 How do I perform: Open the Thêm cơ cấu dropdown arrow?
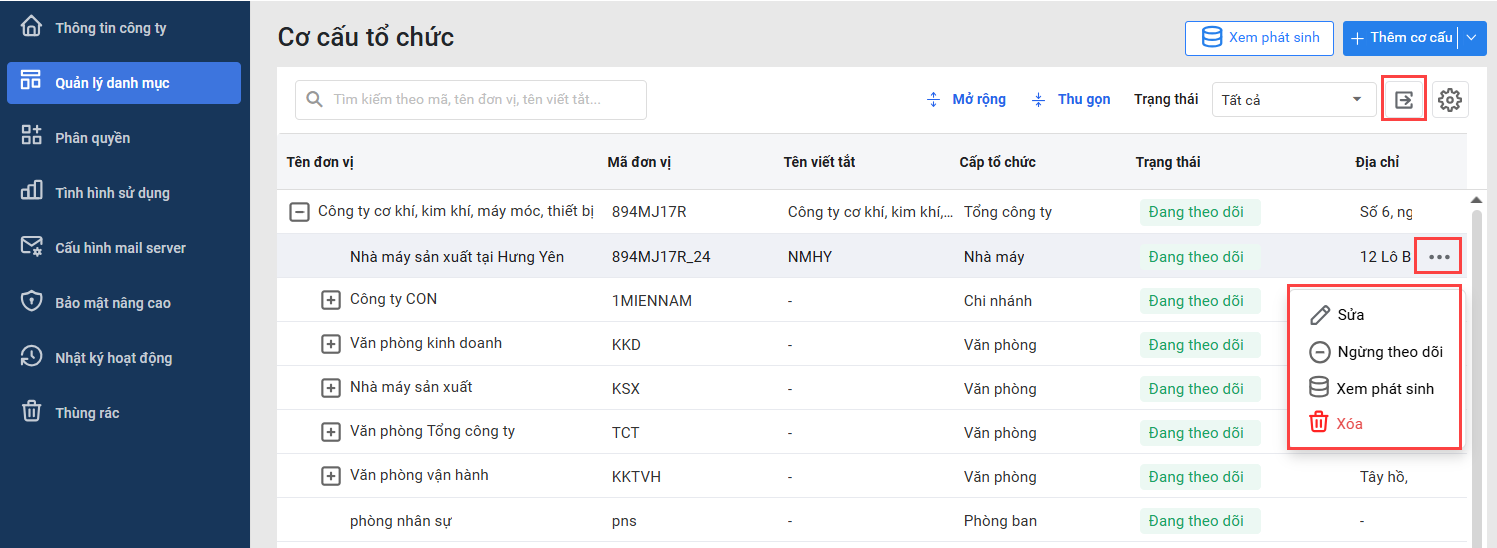1473,38
